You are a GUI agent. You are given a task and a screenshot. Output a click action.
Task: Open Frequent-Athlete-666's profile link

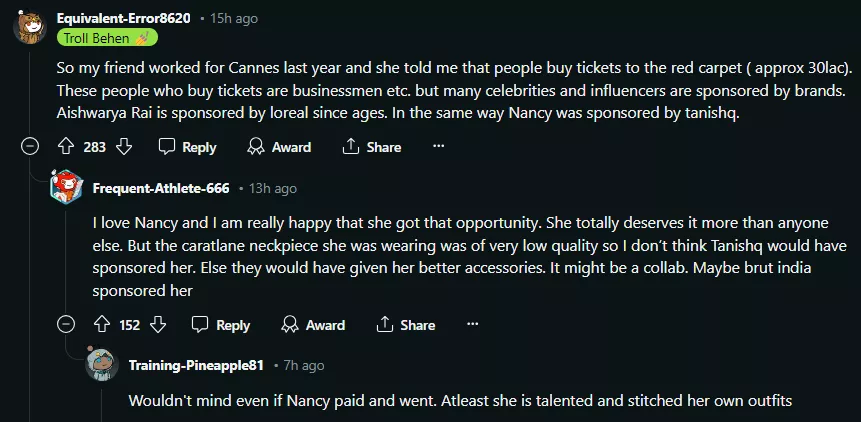[x=160, y=188]
